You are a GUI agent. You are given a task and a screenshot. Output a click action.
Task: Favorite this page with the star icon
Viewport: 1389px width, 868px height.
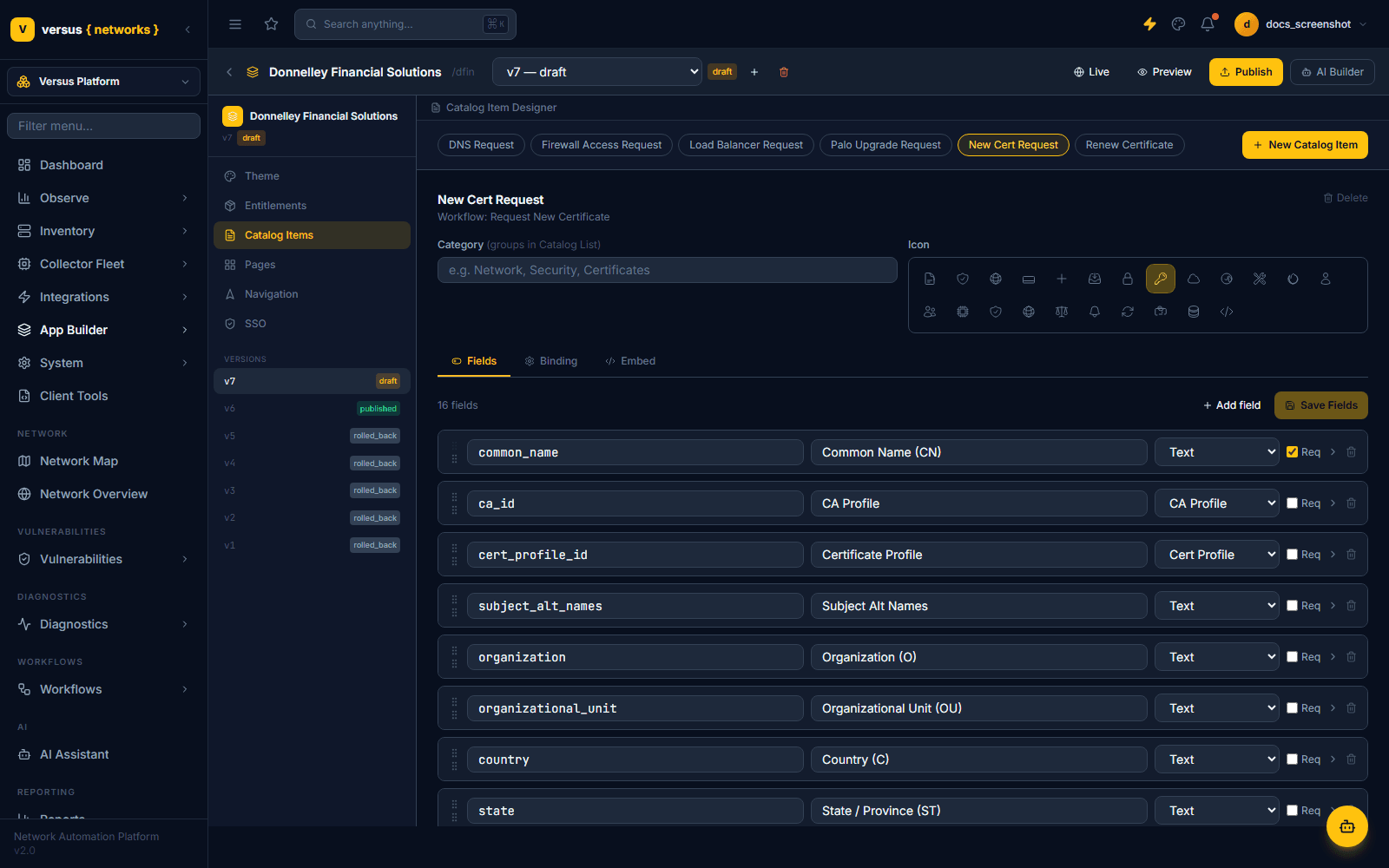pos(272,24)
